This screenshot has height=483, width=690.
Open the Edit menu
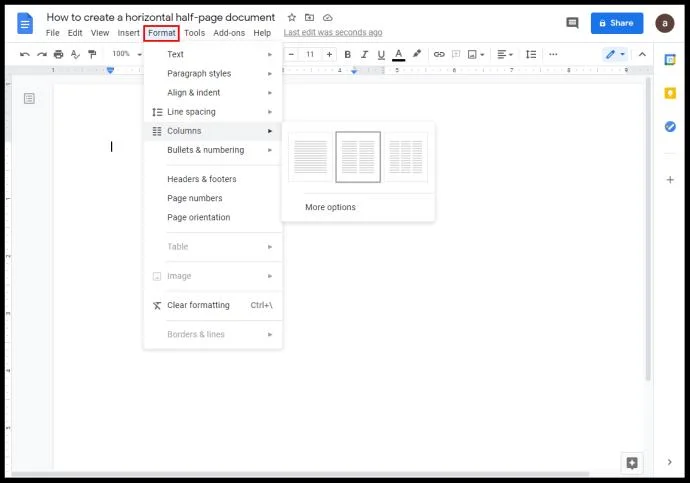[75, 33]
